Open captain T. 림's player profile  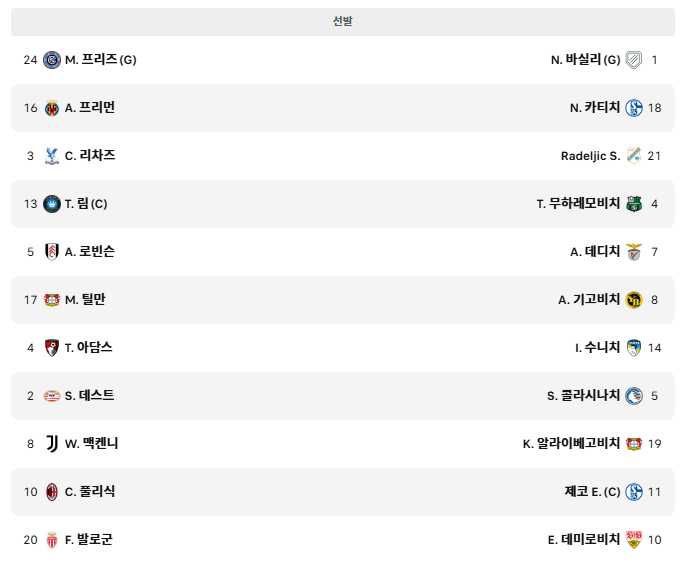coord(86,204)
